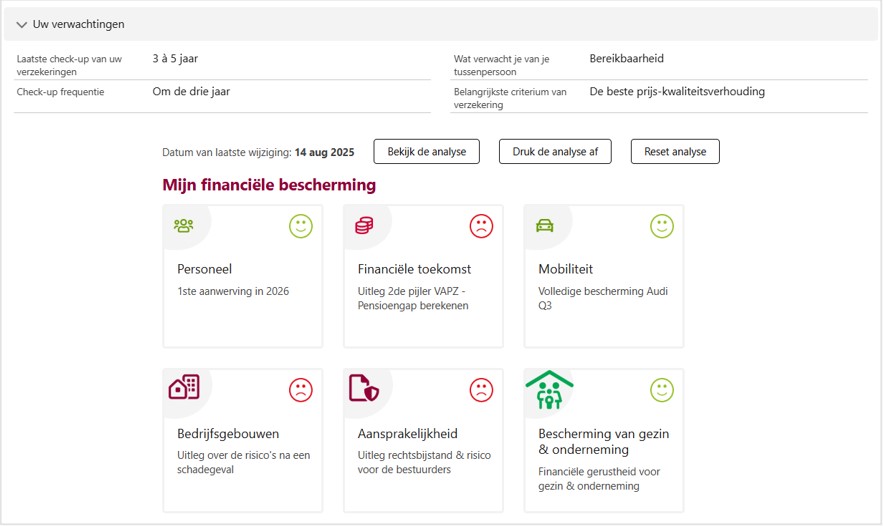Viewport: 883px width, 526px height.
Task: Click the Personeel people group icon
Action: pyautogui.click(x=183, y=226)
